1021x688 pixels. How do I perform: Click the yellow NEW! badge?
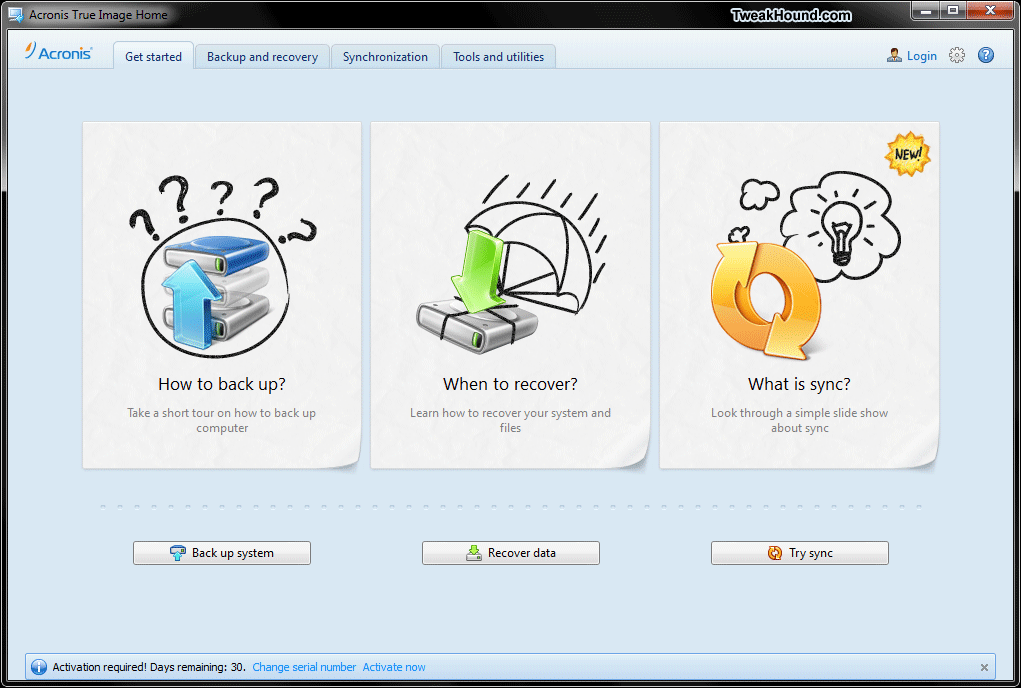point(908,154)
